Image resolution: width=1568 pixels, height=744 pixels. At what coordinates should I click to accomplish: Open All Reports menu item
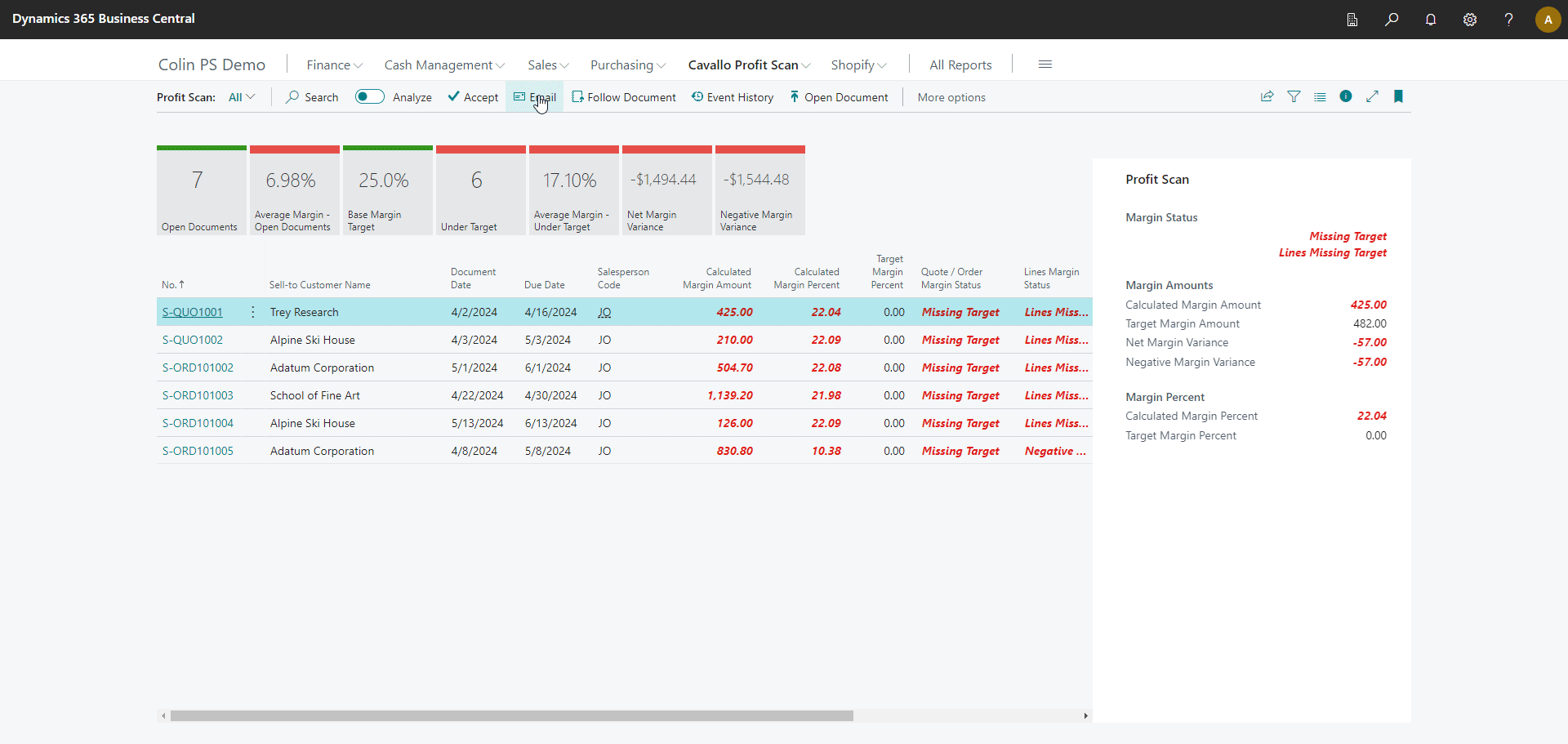click(x=960, y=65)
